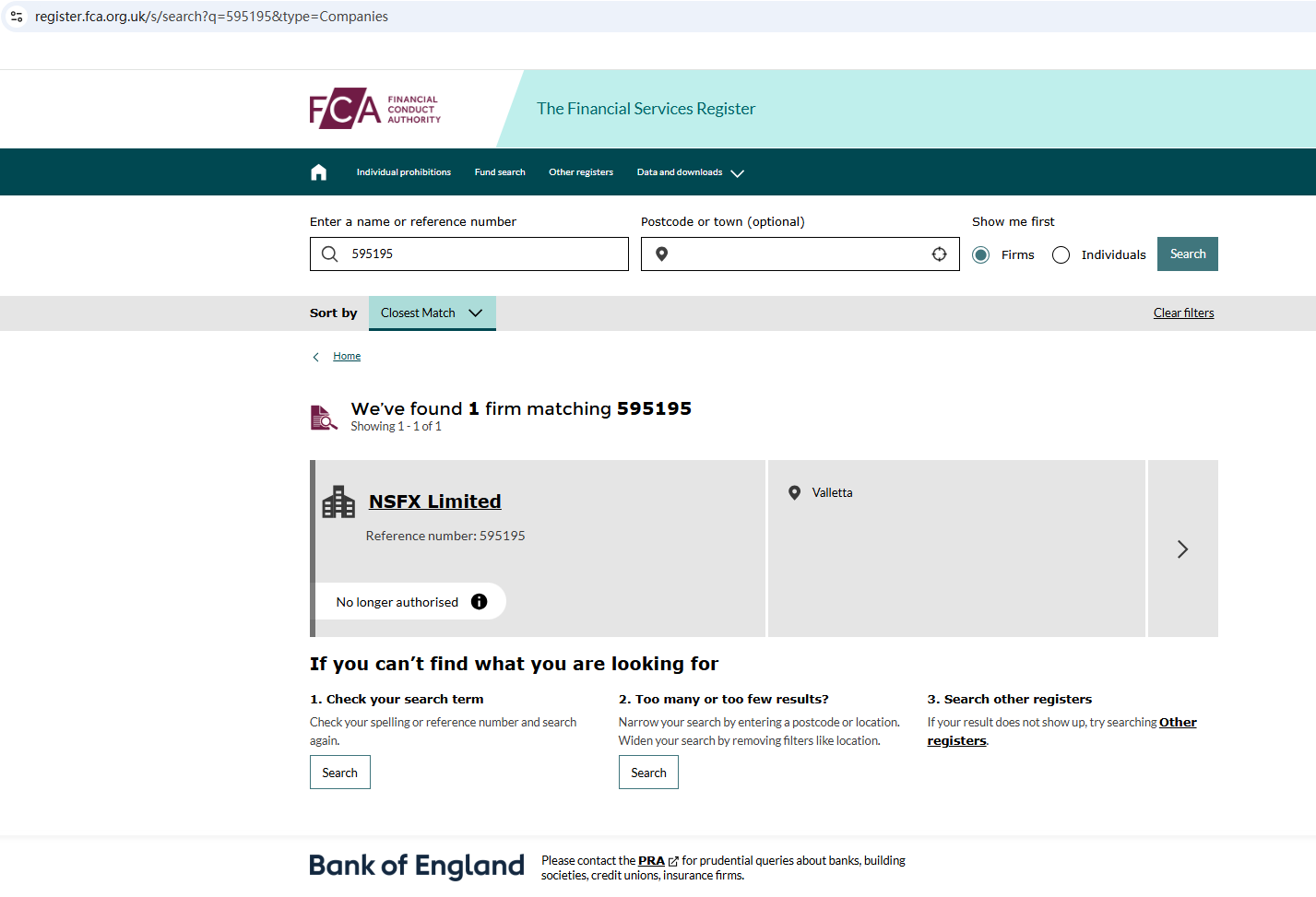Click Clear filters link
The image size is (1316, 897).
click(1184, 313)
